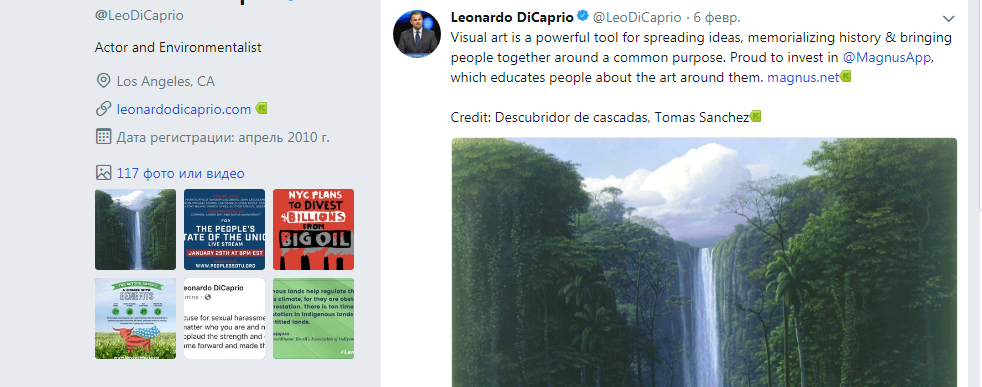The width and height of the screenshot is (982, 387).
Task: Click the photo icon beside 117 фото или видео
Action: (103, 173)
